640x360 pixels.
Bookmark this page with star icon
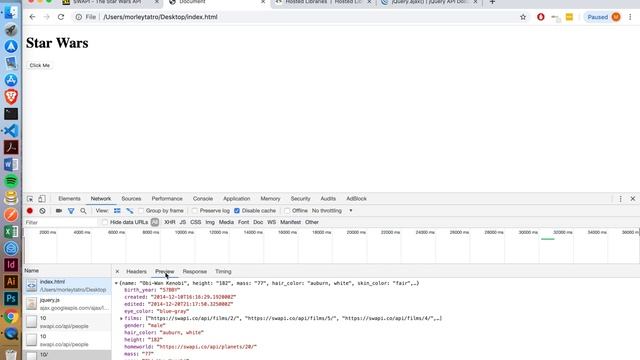click(523, 17)
